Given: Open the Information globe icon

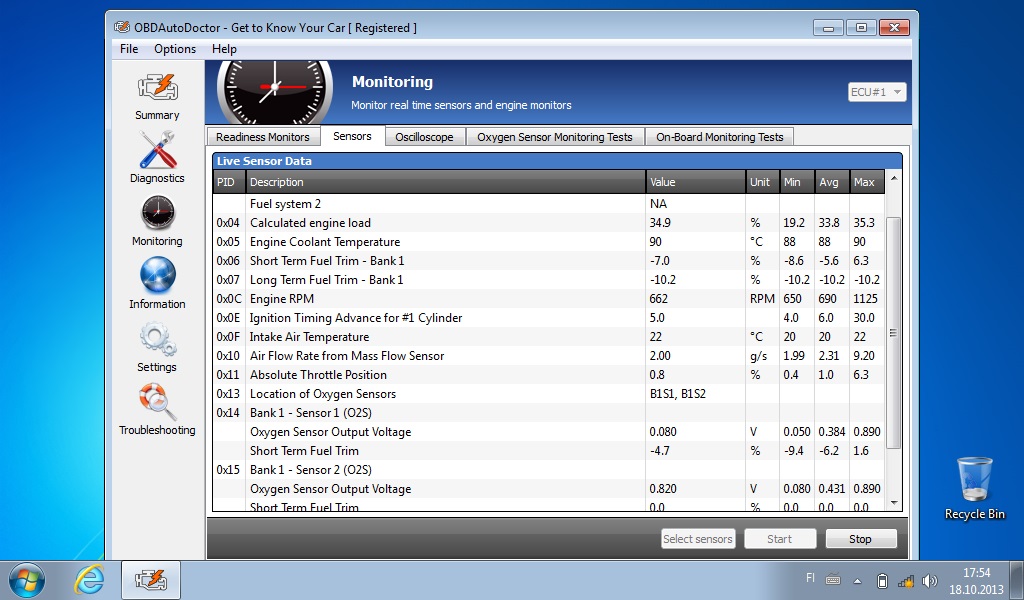Looking at the screenshot, I should 157,275.
